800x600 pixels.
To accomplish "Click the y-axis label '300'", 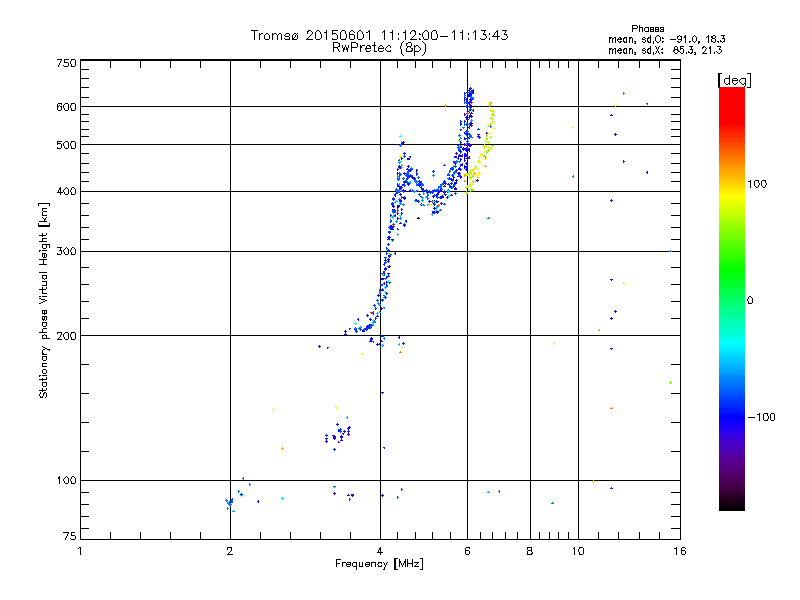I will (66, 252).
